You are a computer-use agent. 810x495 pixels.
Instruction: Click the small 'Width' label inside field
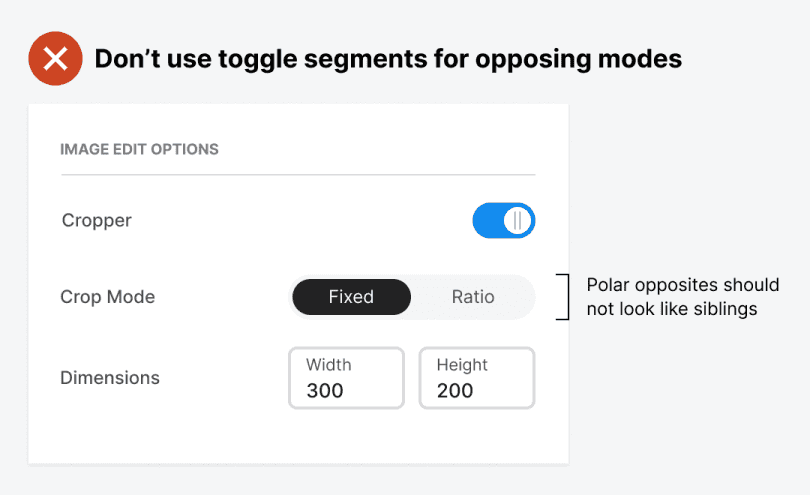point(329,365)
